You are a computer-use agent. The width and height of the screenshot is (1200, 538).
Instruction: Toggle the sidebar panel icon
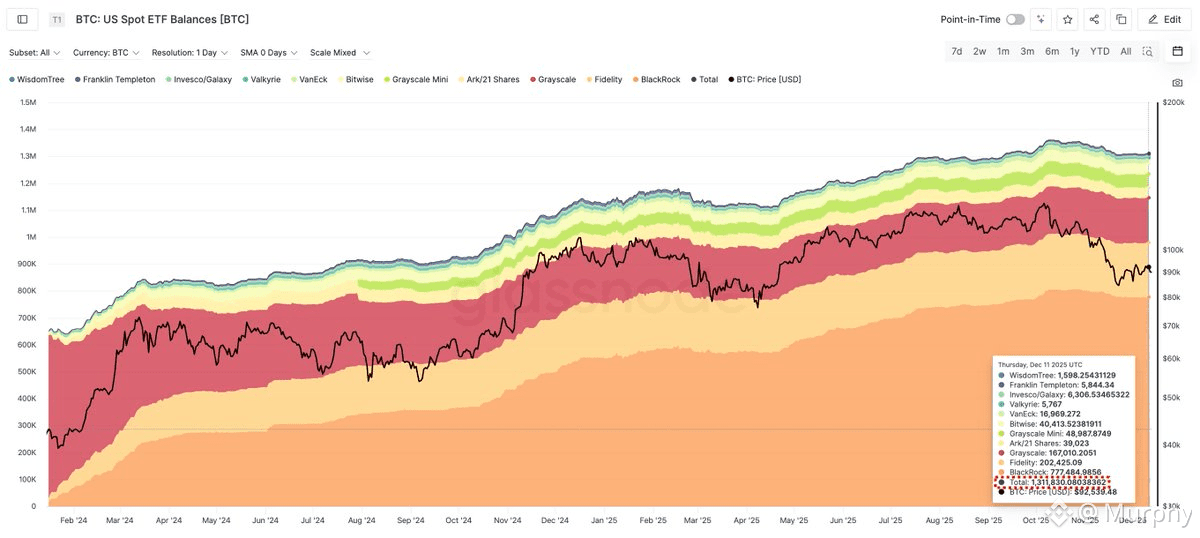coord(23,19)
